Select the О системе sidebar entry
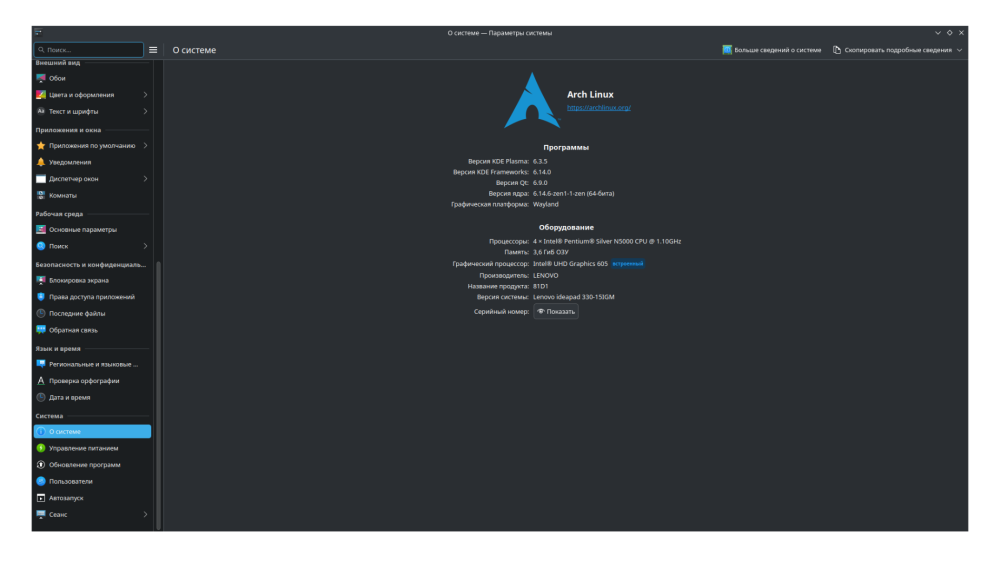The height and width of the screenshot is (569, 1000). [92, 431]
